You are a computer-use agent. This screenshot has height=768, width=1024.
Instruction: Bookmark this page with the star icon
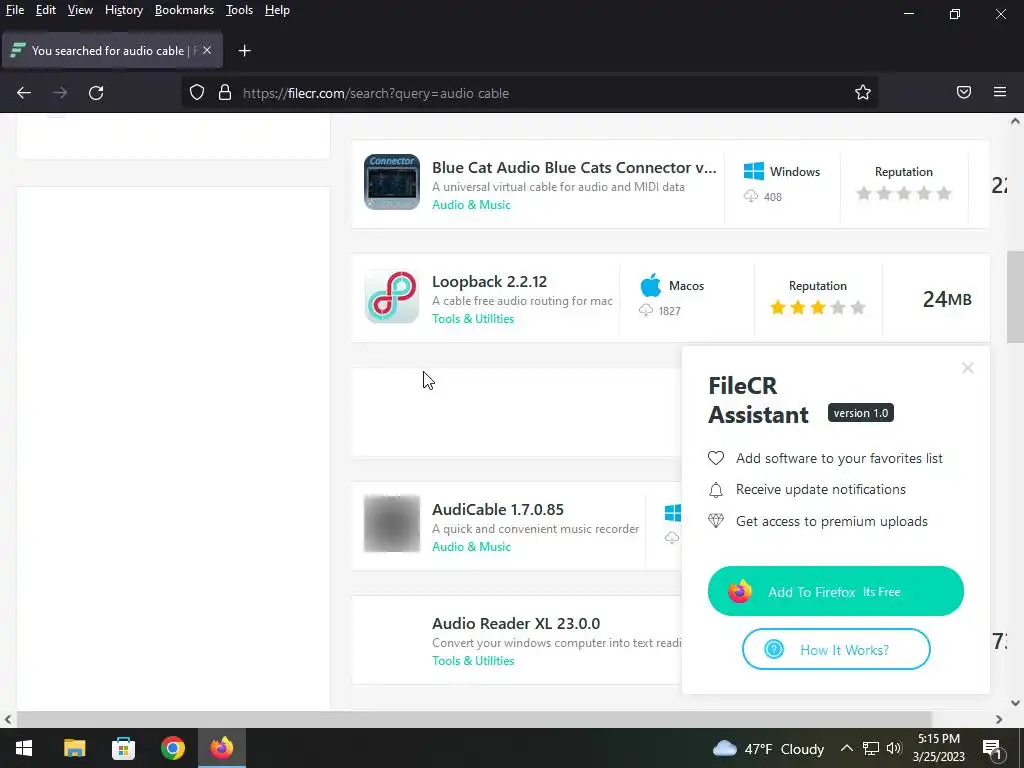pyautogui.click(x=863, y=93)
